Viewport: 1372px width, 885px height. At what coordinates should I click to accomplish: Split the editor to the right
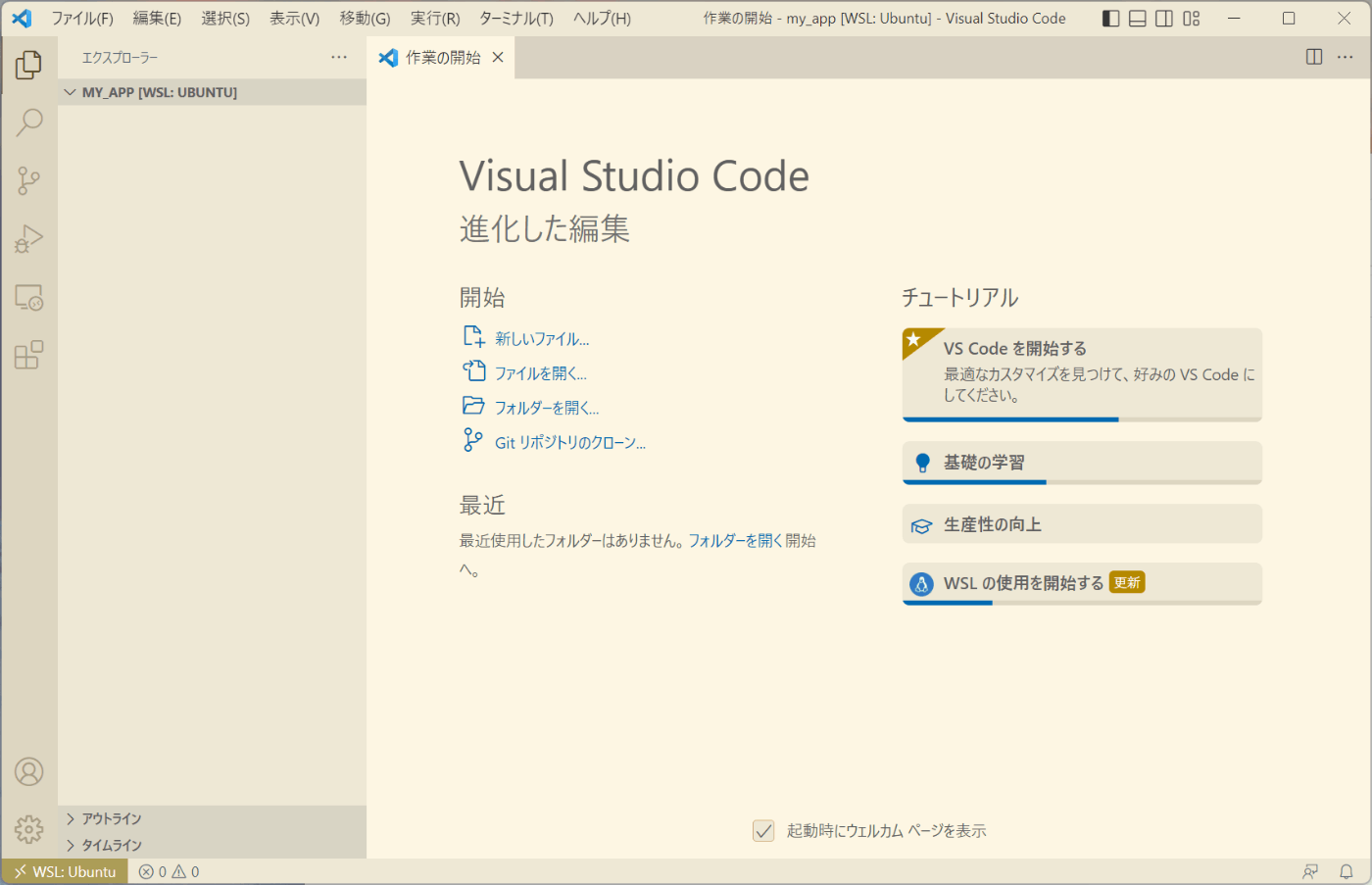(1314, 57)
